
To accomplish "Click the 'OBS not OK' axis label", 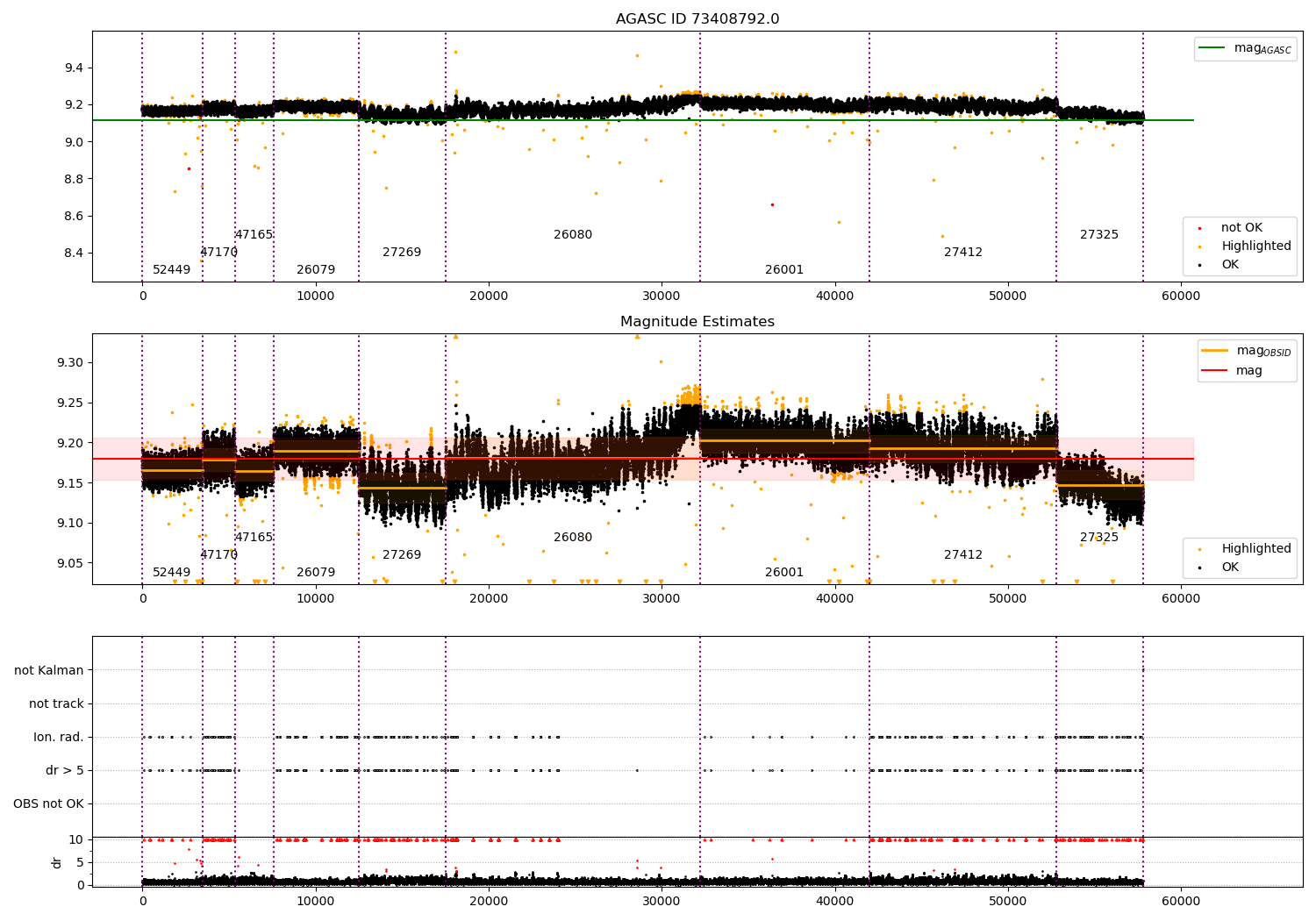I will (48, 804).
